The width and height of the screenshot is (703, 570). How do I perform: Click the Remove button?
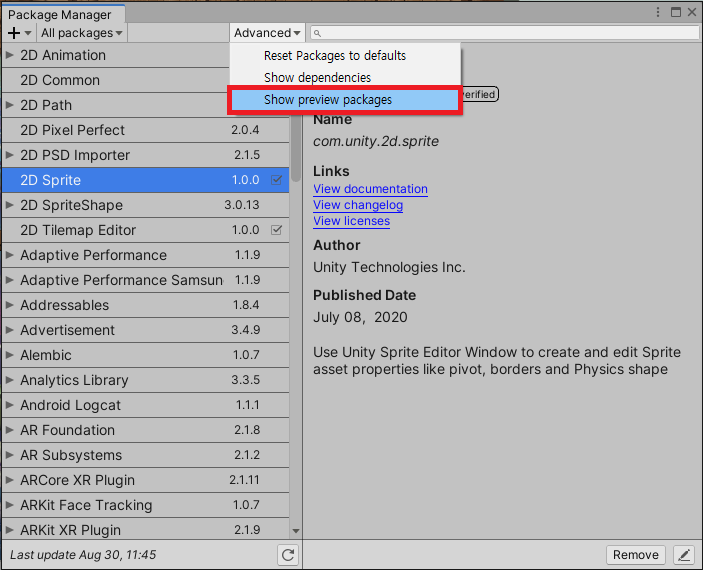point(636,555)
